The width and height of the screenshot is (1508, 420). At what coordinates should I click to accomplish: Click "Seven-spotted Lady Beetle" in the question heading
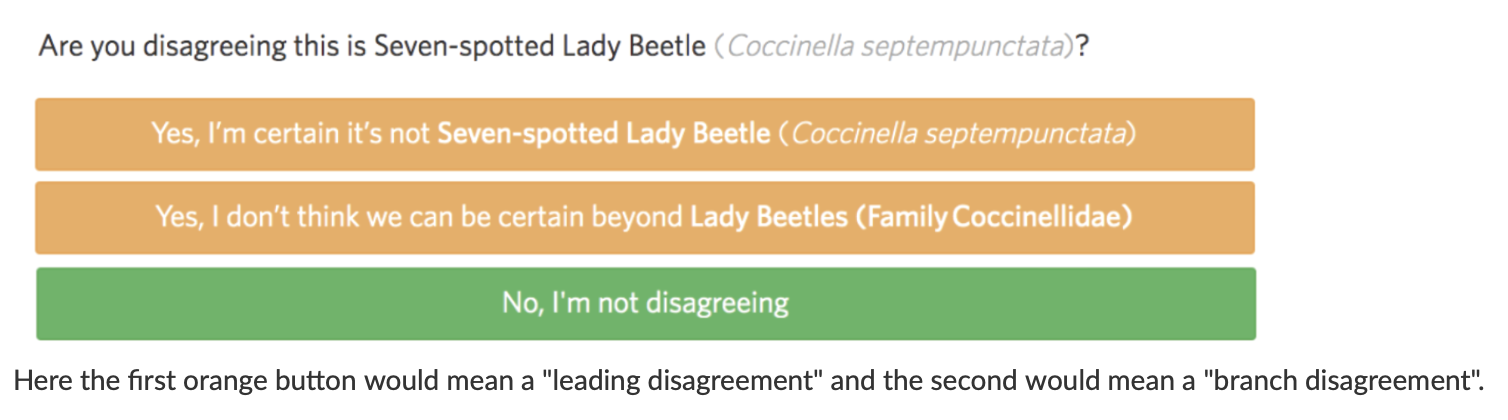point(539,47)
